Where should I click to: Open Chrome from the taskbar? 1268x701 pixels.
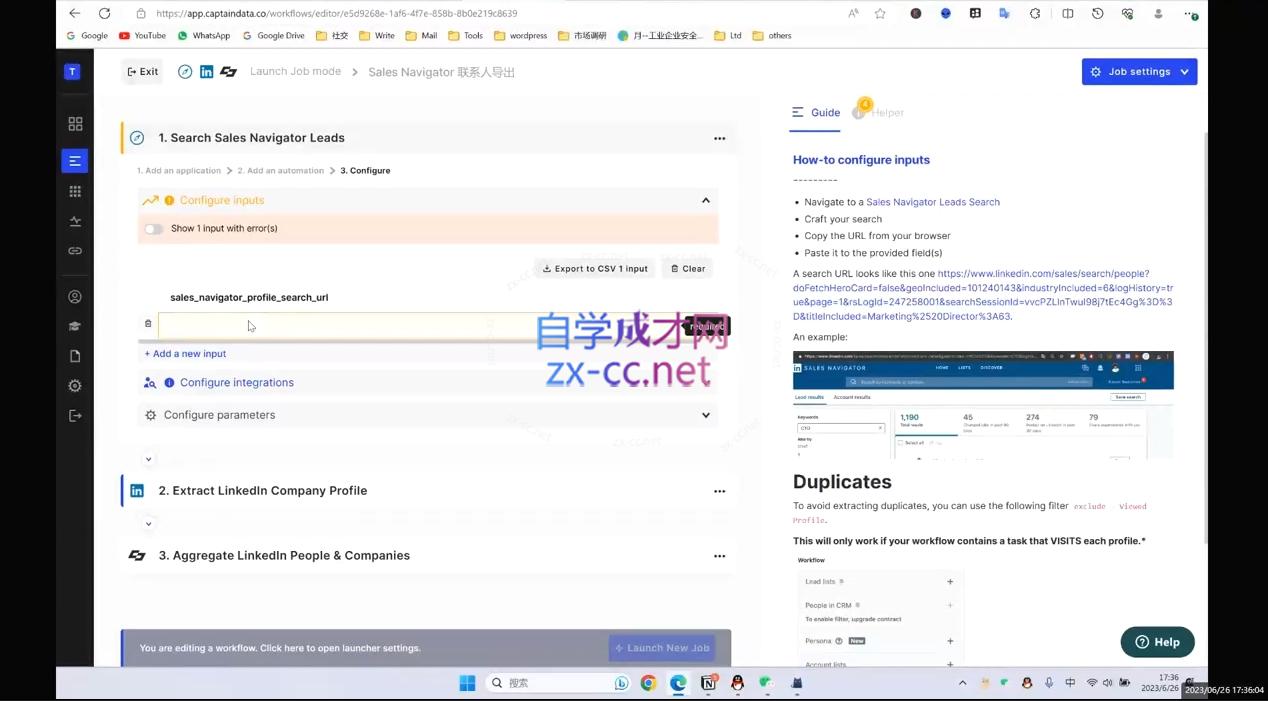(648, 683)
